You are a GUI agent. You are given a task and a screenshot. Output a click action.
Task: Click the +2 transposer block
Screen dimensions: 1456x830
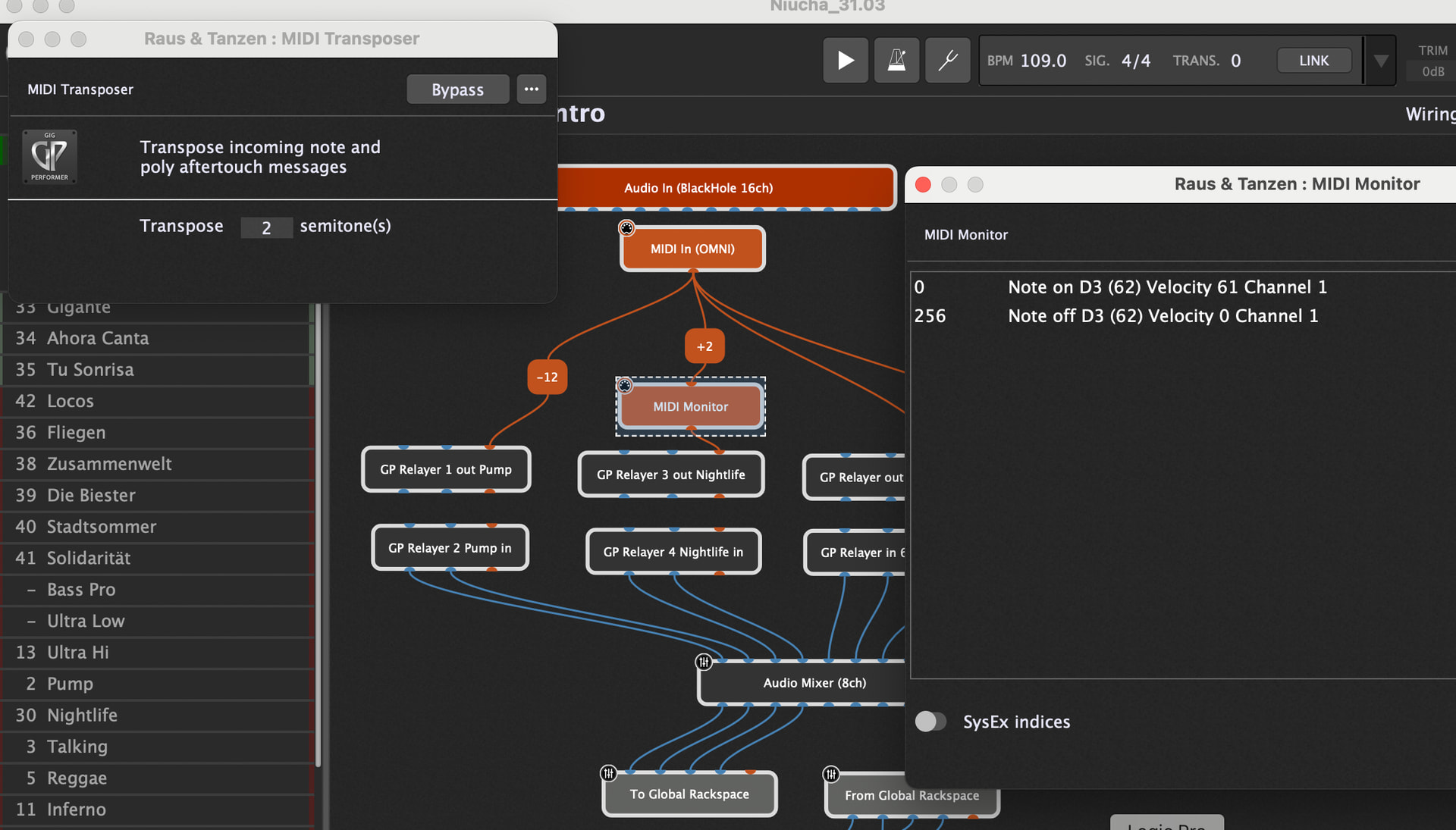704,346
